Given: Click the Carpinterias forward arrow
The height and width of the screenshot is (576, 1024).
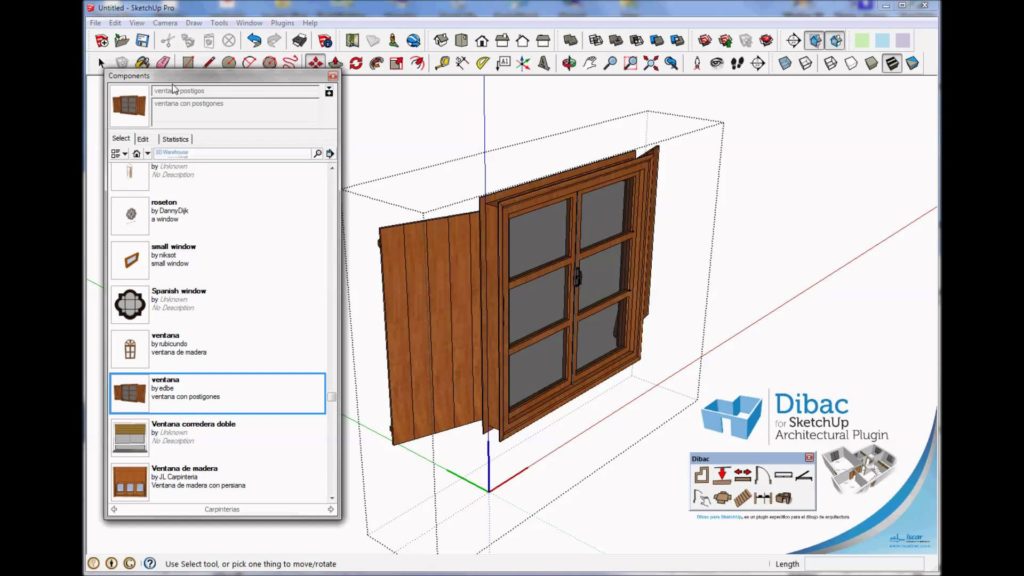Looking at the screenshot, I should click(x=330, y=509).
